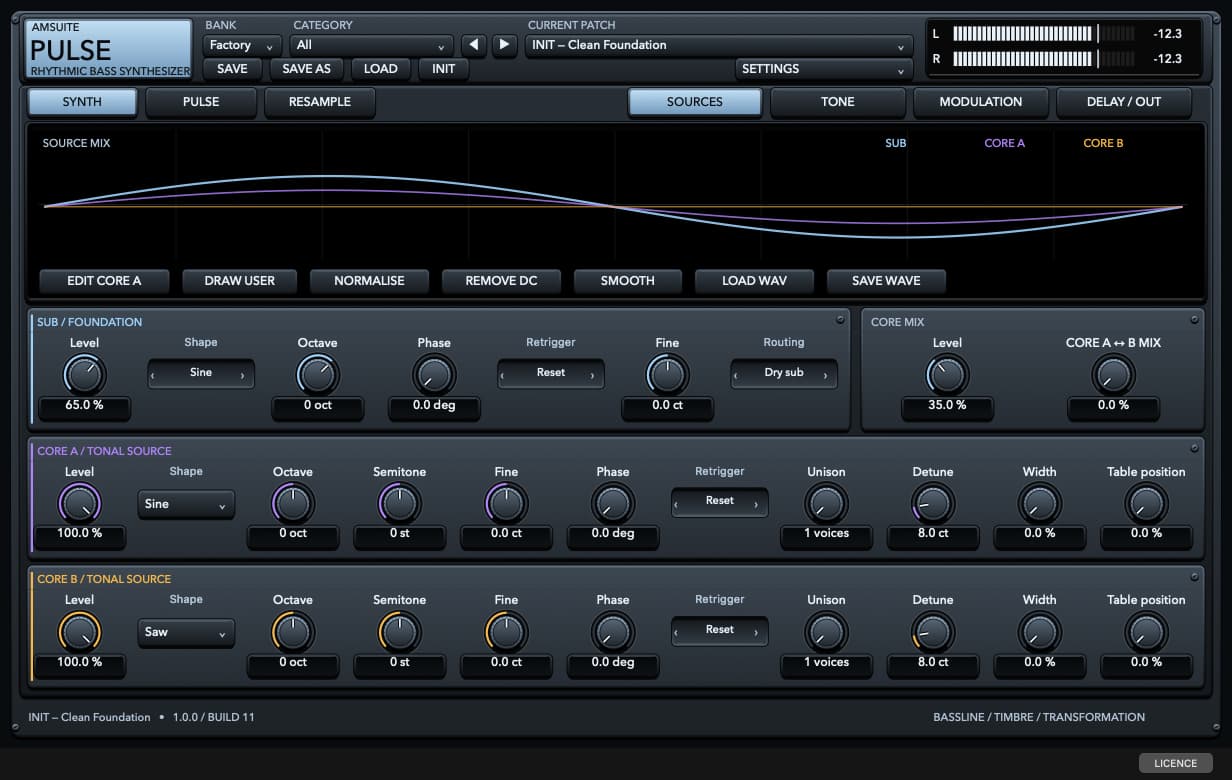The image size is (1232, 780).
Task: Toggle the Core B panel power dot
Action: coord(1194,577)
